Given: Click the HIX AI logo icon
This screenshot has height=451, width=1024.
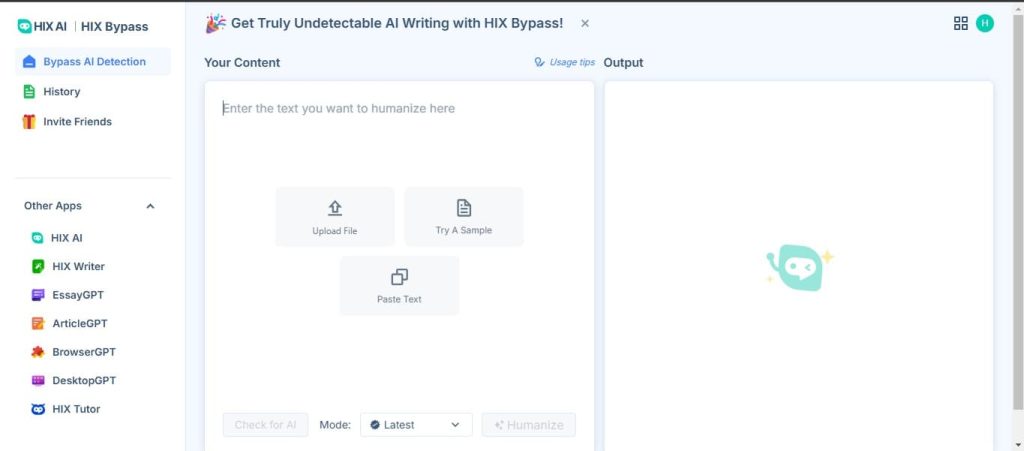Looking at the screenshot, I should tap(24, 26).
